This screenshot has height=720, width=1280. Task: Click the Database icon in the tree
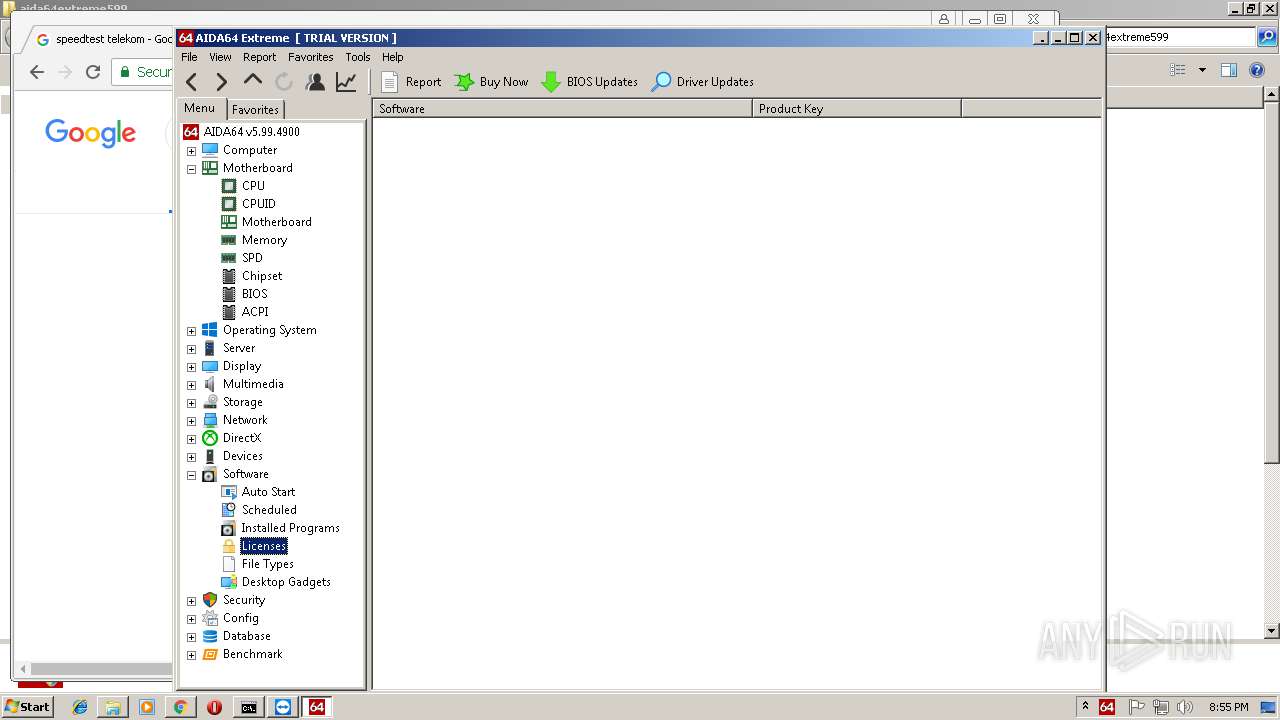[x=210, y=636]
